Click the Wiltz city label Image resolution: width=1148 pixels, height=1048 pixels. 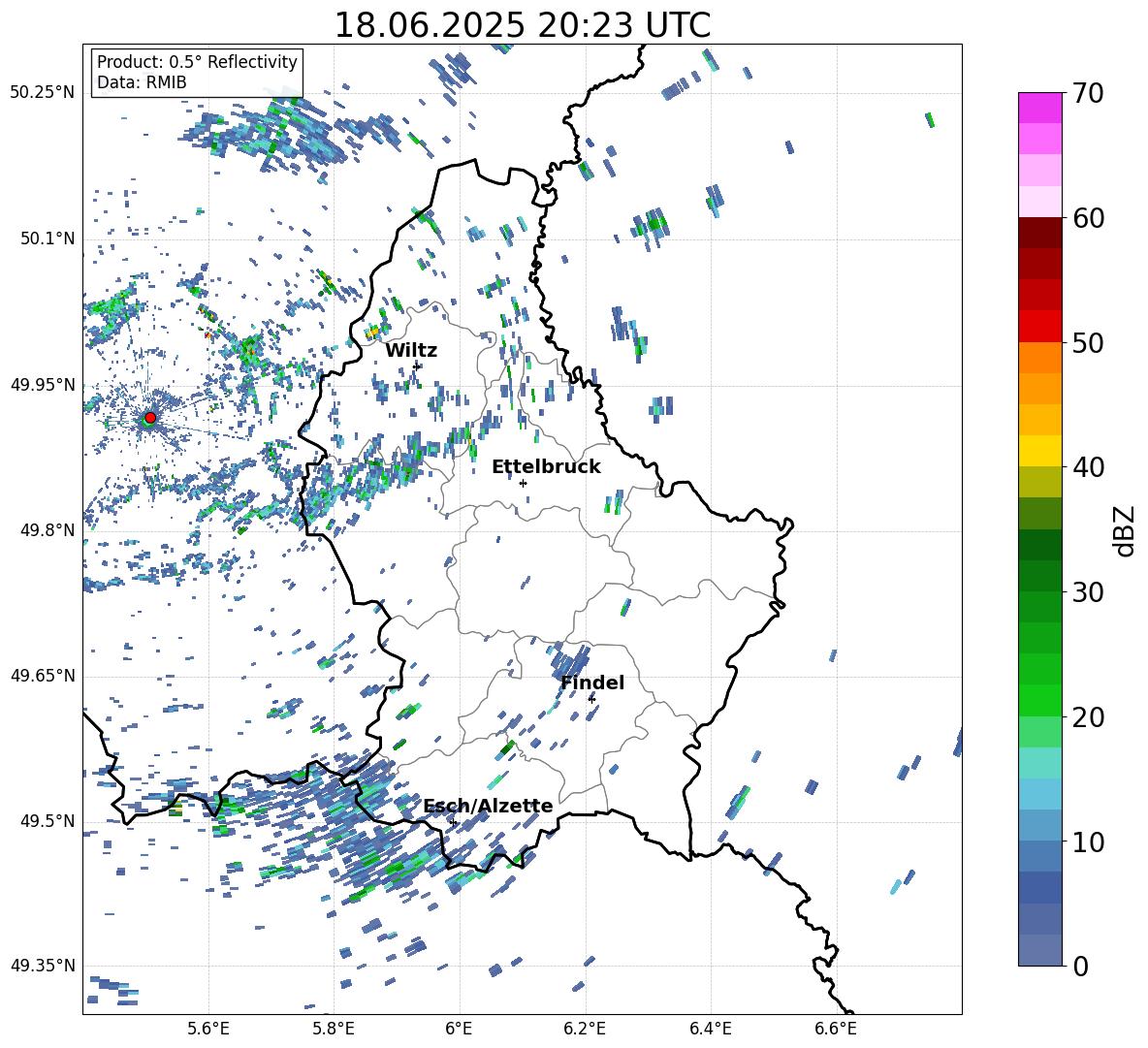click(x=411, y=351)
